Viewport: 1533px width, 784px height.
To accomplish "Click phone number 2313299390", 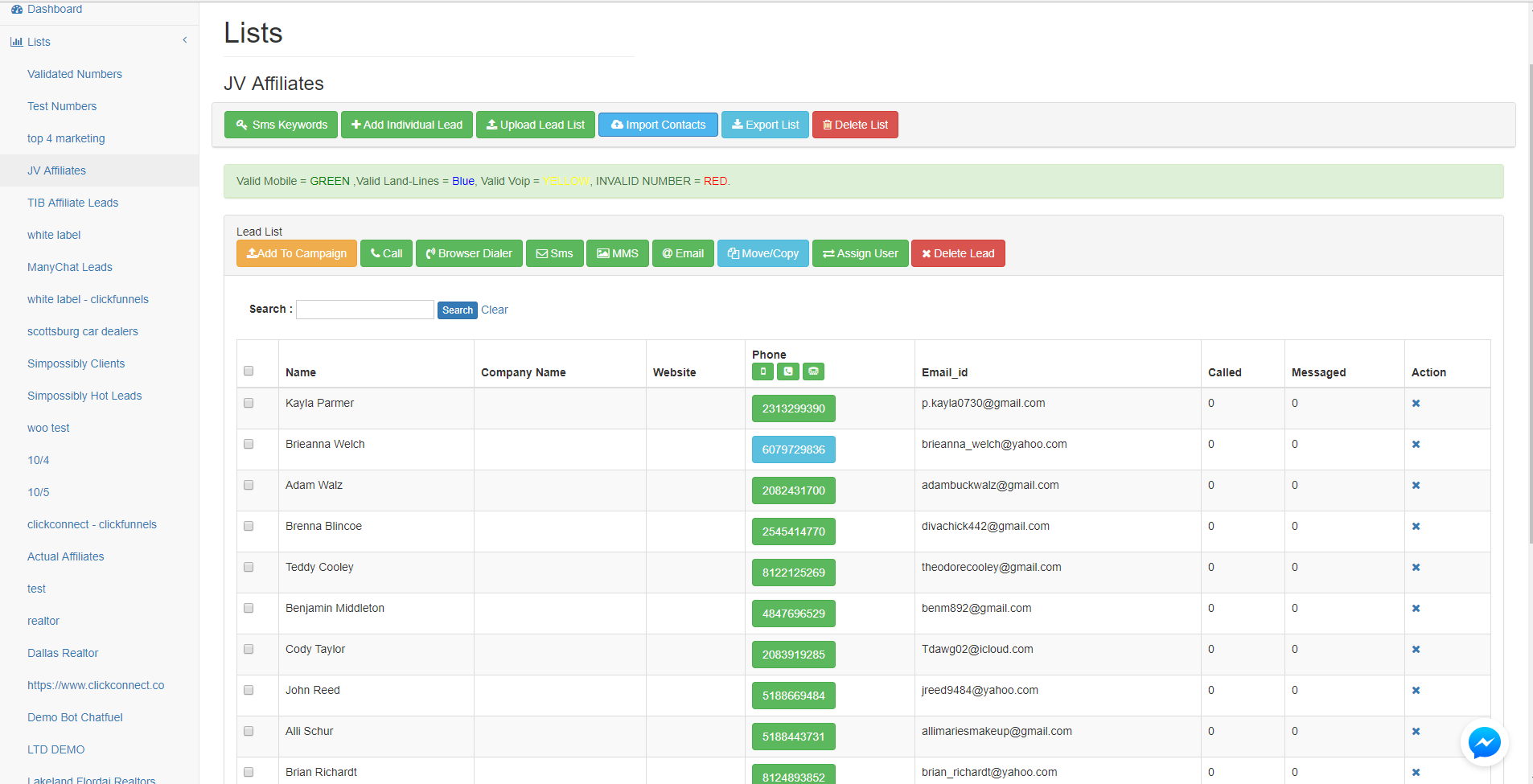I will 794,408.
